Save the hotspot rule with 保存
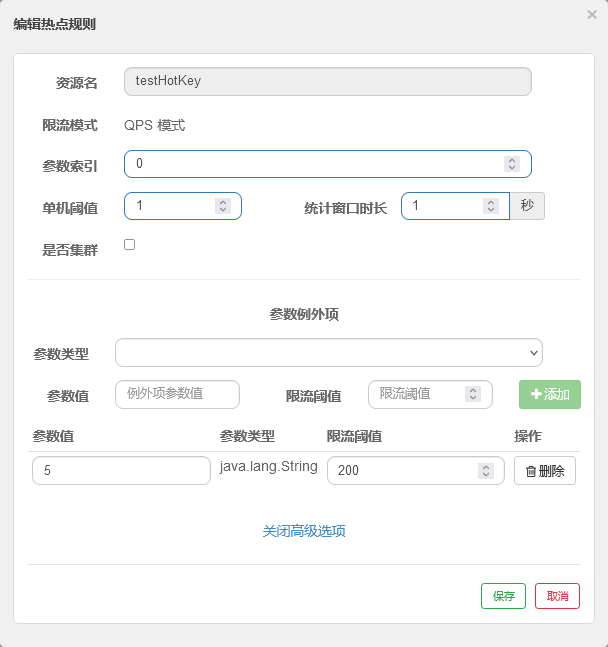The width and height of the screenshot is (608, 647). click(503, 596)
